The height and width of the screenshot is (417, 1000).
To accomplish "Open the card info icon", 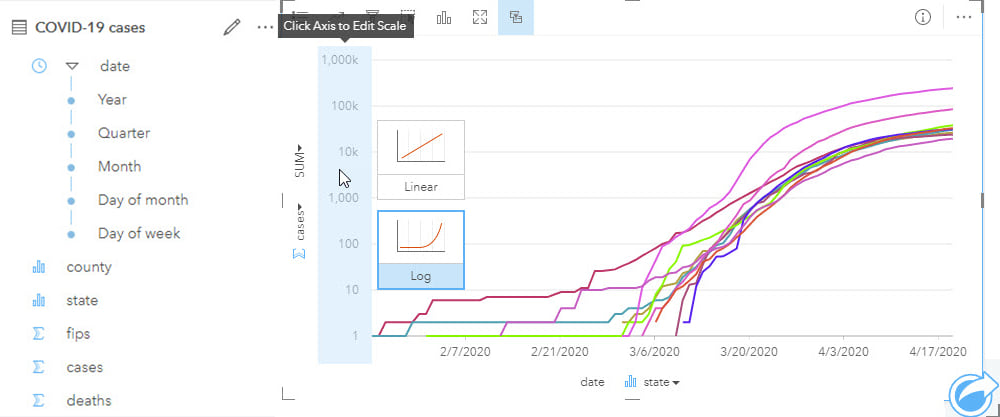I will click(x=923, y=17).
